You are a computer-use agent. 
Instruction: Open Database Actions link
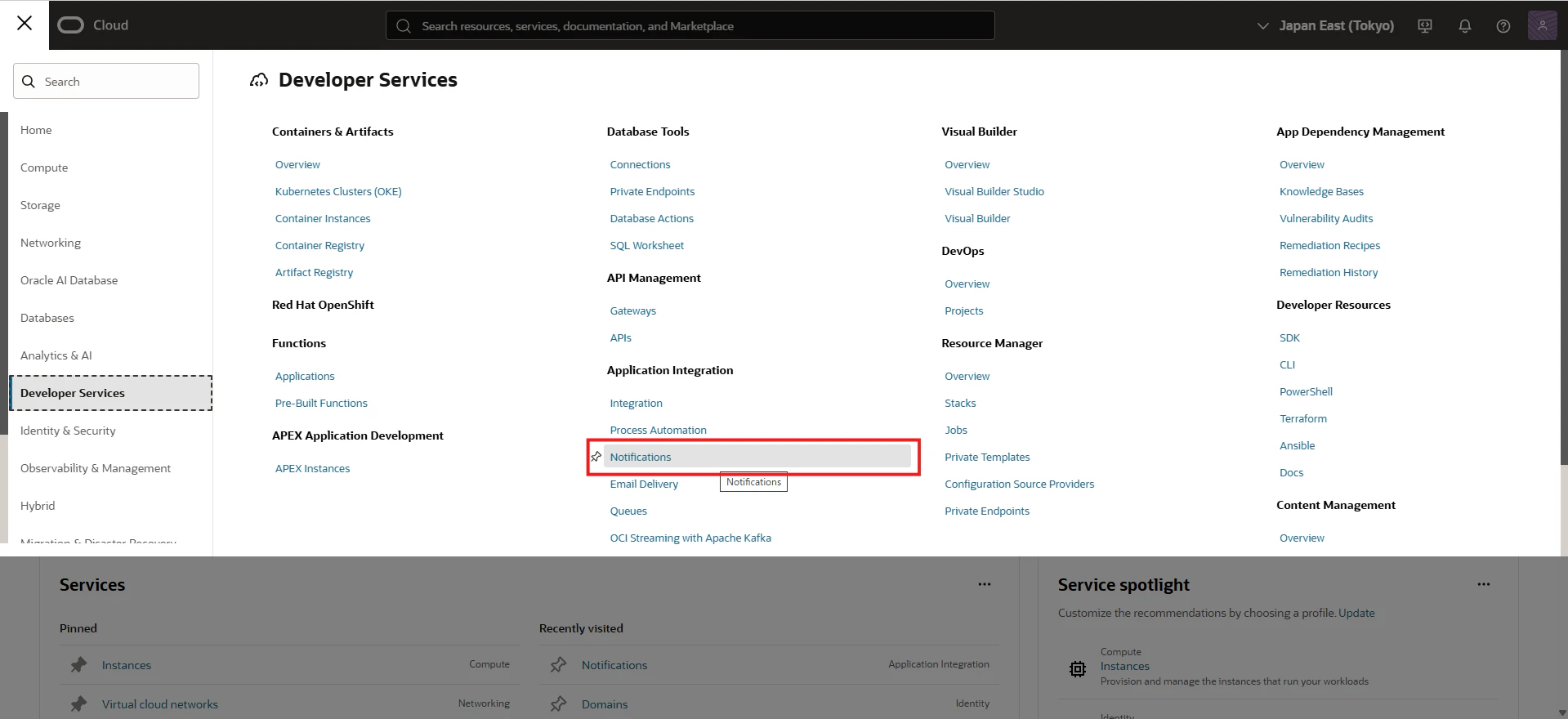coord(651,218)
